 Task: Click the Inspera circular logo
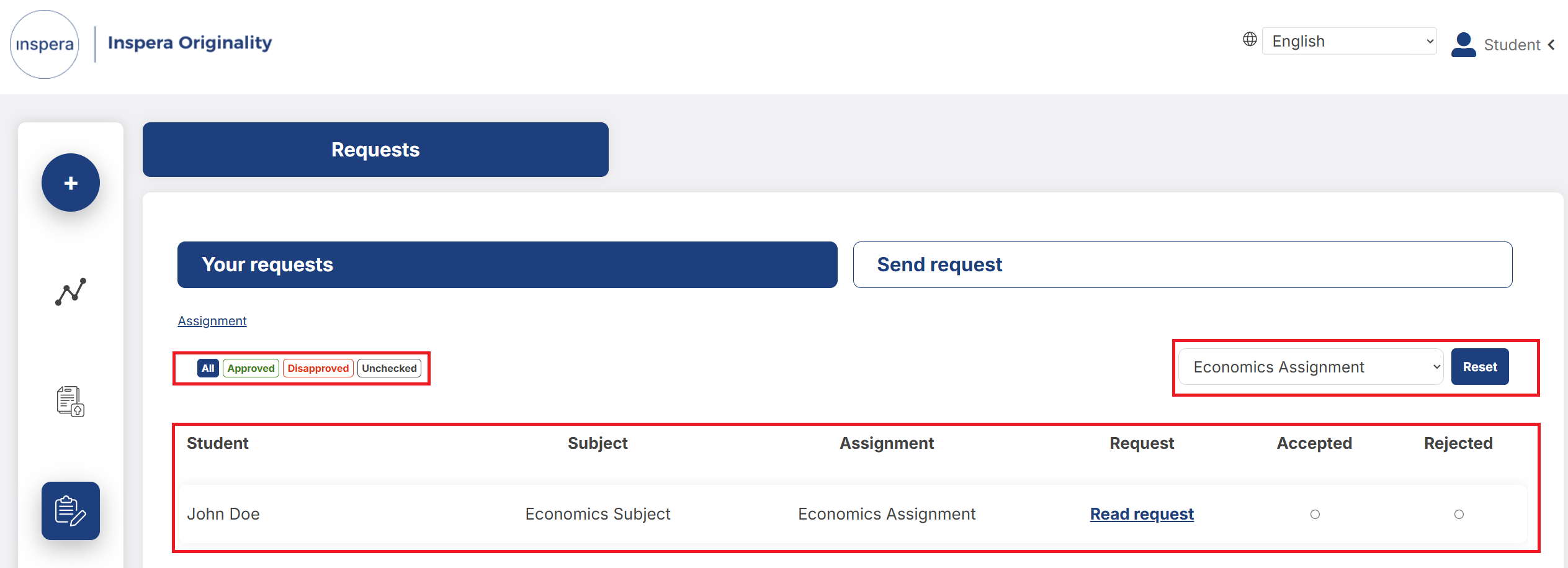point(45,44)
